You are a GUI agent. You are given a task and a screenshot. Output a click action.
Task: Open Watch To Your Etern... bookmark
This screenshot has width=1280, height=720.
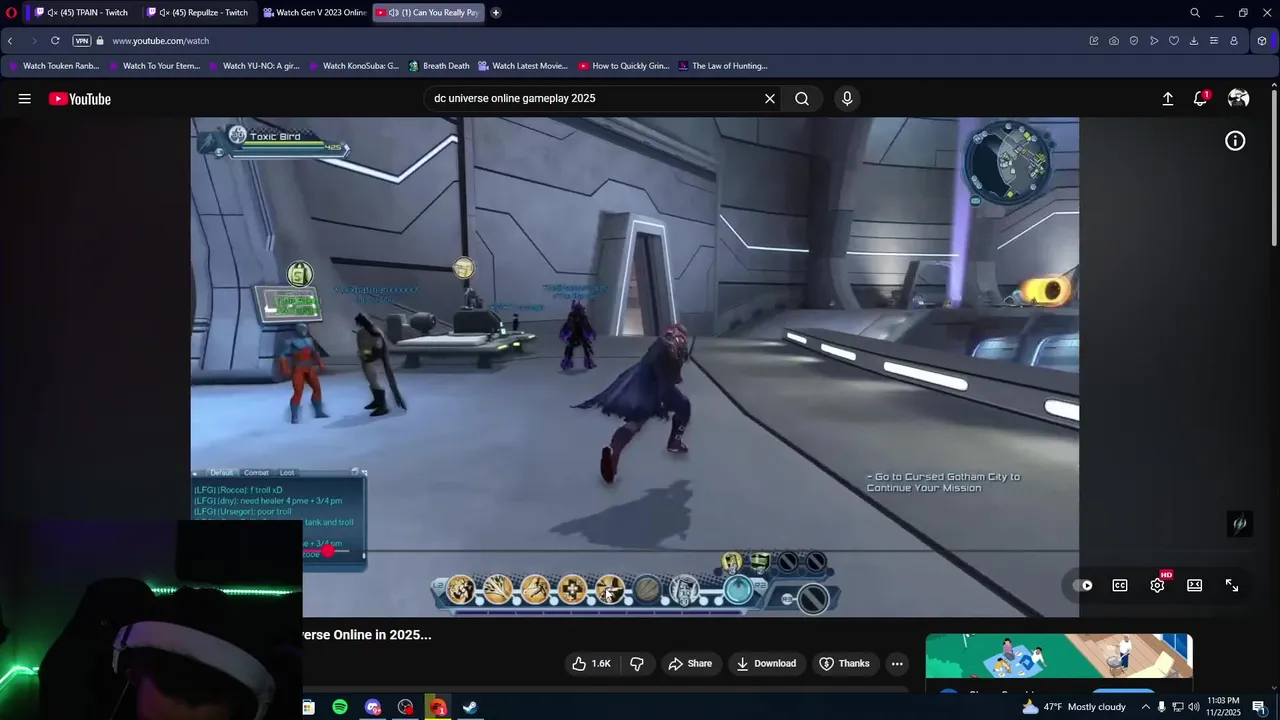click(x=153, y=66)
